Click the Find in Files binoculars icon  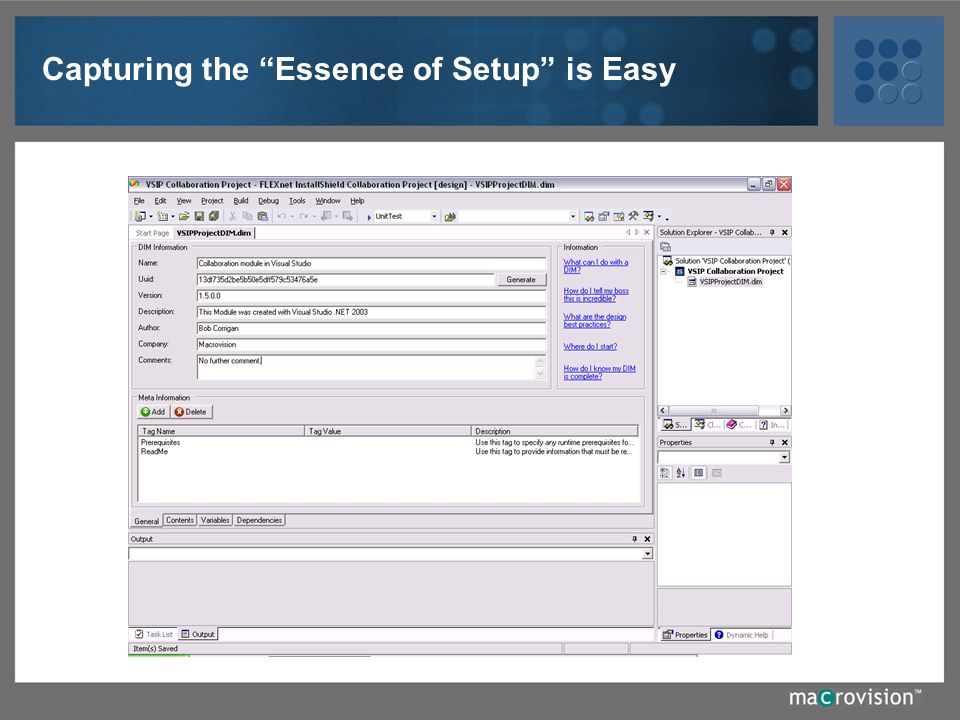coord(451,217)
